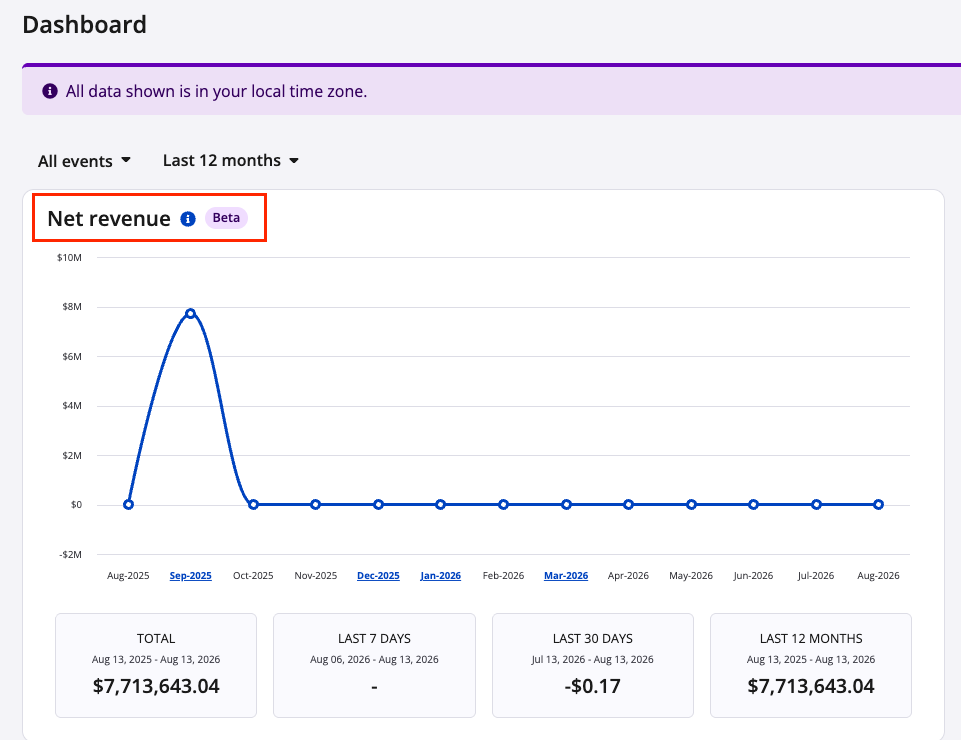
Task: Open the Last 12 months dropdown
Action: [x=230, y=161]
